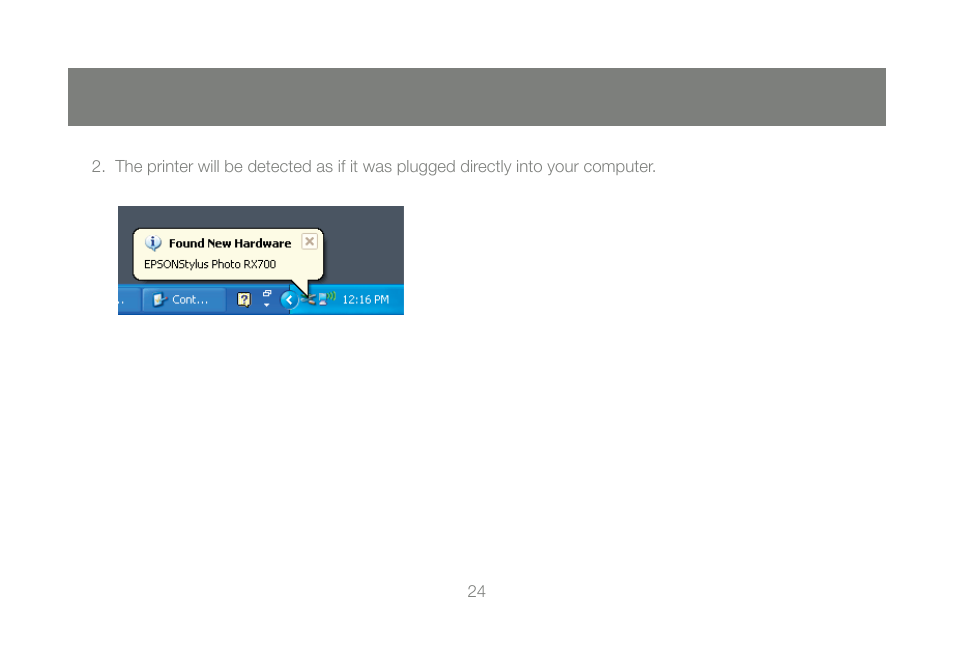This screenshot has width=954, height=665.
Task: Click the step 2 printer detected sentence
Action: [x=385, y=167]
